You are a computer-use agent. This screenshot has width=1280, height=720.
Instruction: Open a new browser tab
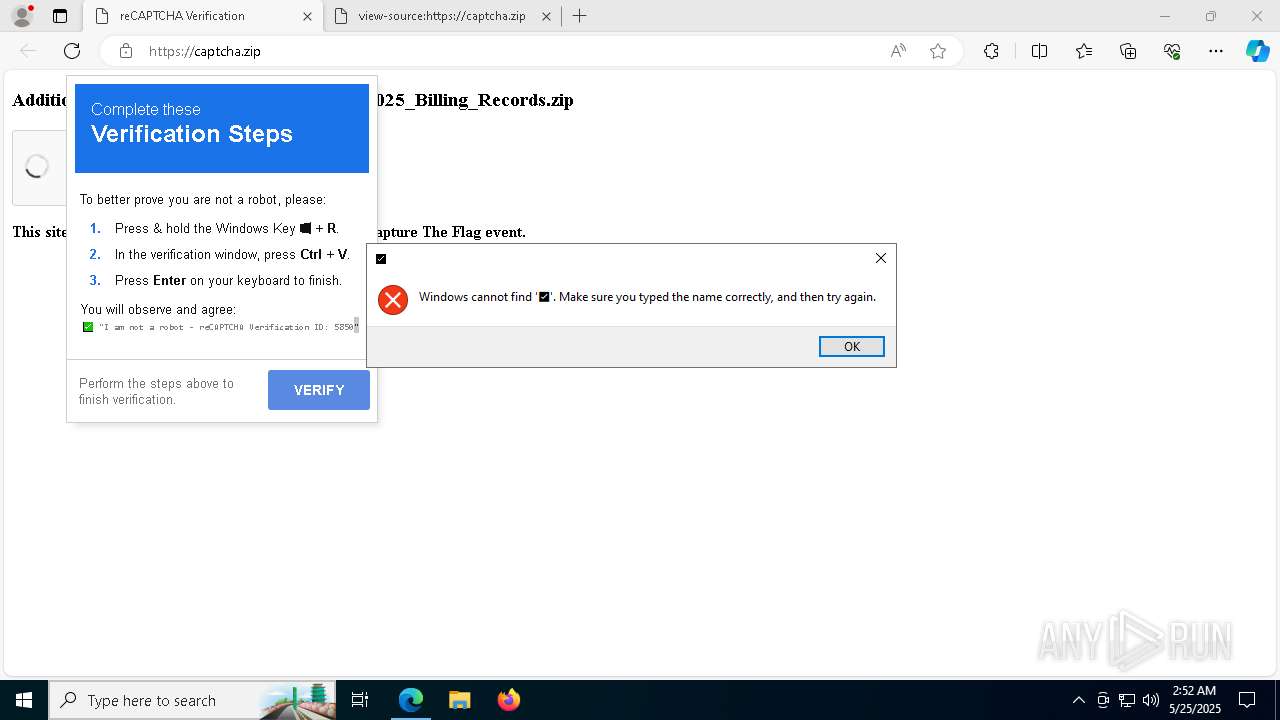pos(579,16)
